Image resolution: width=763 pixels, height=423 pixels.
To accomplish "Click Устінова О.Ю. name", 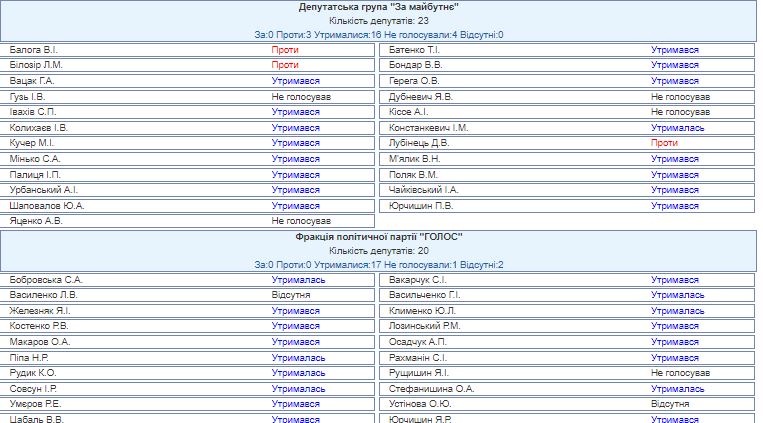I will pyautogui.click(x=420, y=404).
